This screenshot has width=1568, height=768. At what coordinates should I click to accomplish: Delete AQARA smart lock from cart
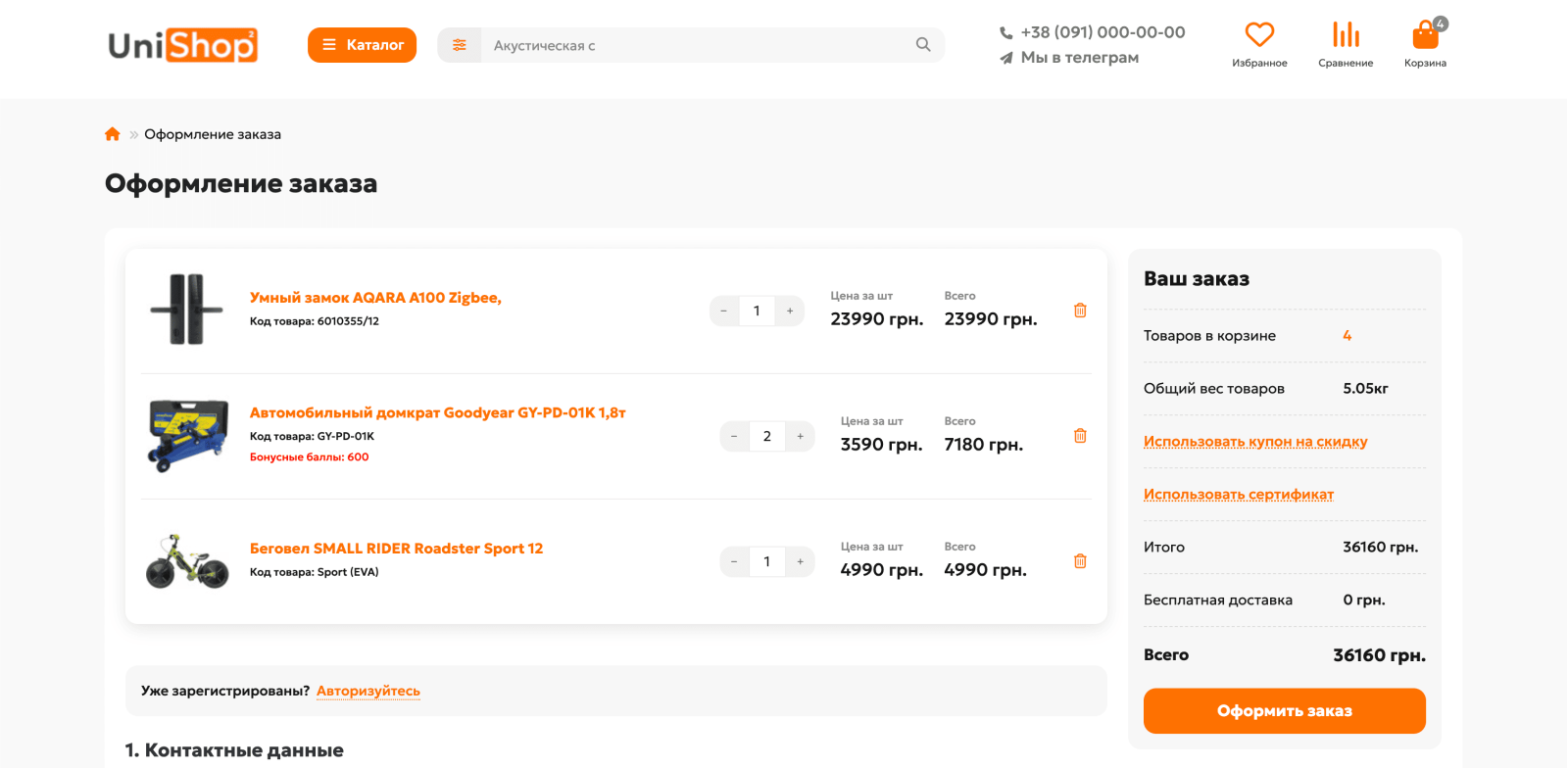1080,311
